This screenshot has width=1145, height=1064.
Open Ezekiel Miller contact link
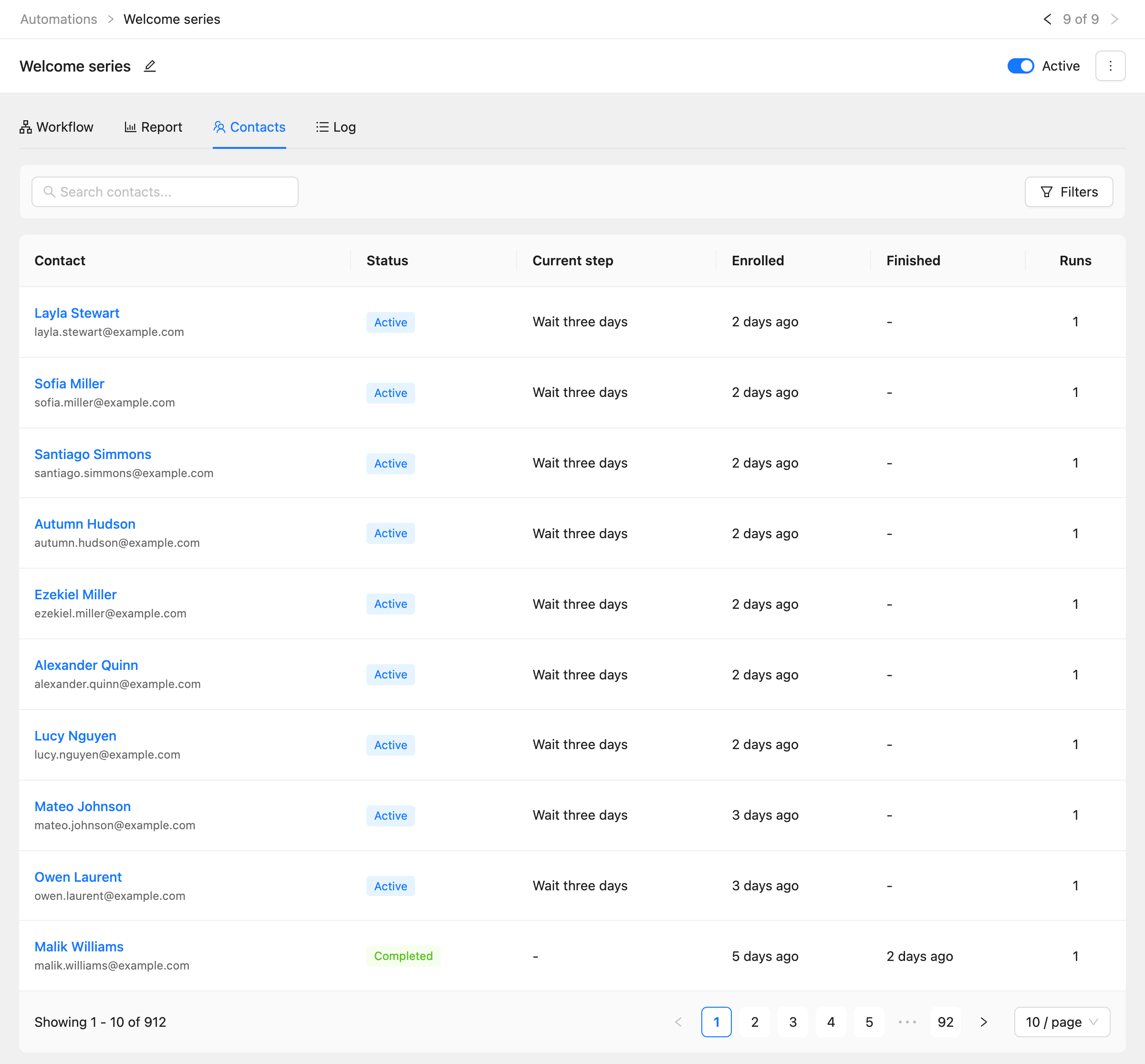[75, 595]
